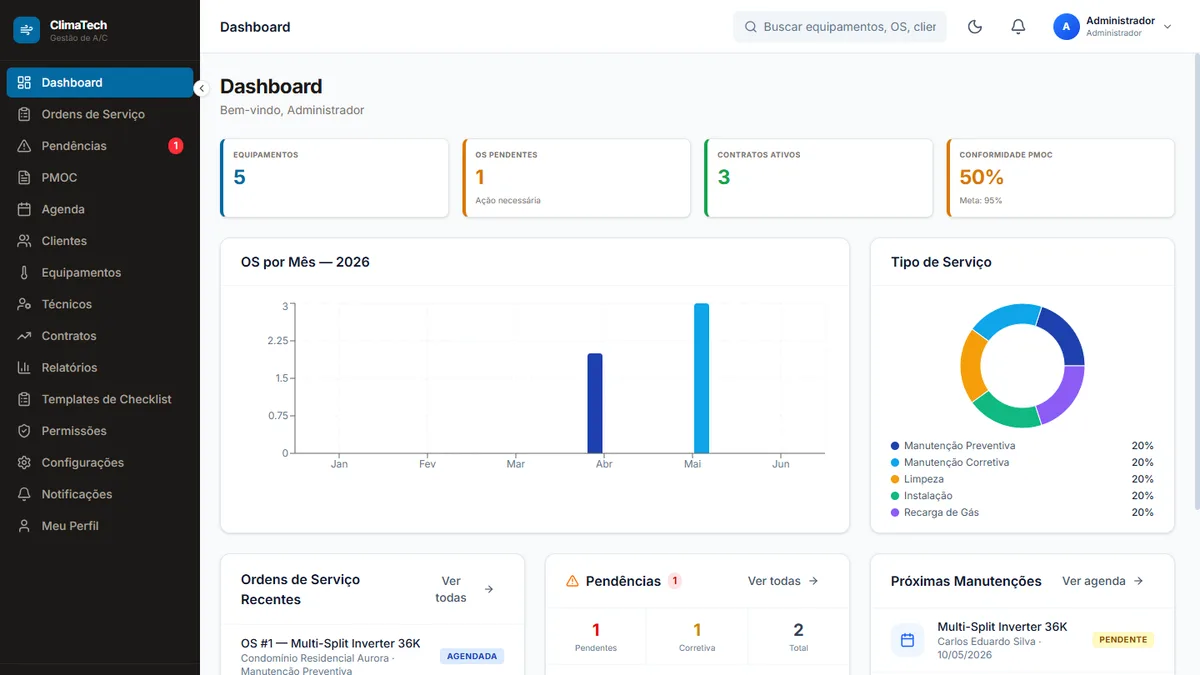Viewport: 1200px width, 675px height.
Task: Toggle dark mode with moon icon
Action: 975,27
